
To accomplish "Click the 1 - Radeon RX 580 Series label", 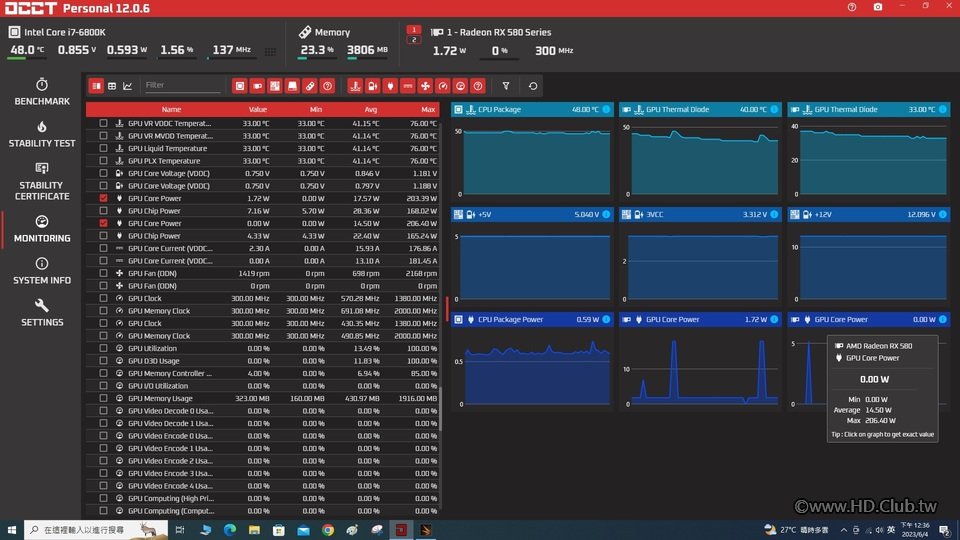I will pyautogui.click(x=499, y=32).
